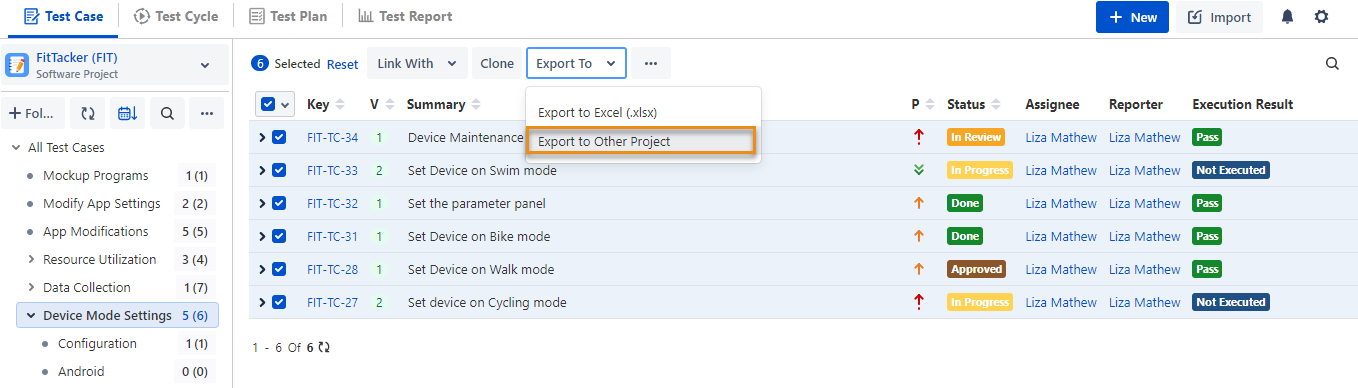This screenshot has height=388, width=1358.
Task: Open the Link With dropdown
Action: coord(417,63)
